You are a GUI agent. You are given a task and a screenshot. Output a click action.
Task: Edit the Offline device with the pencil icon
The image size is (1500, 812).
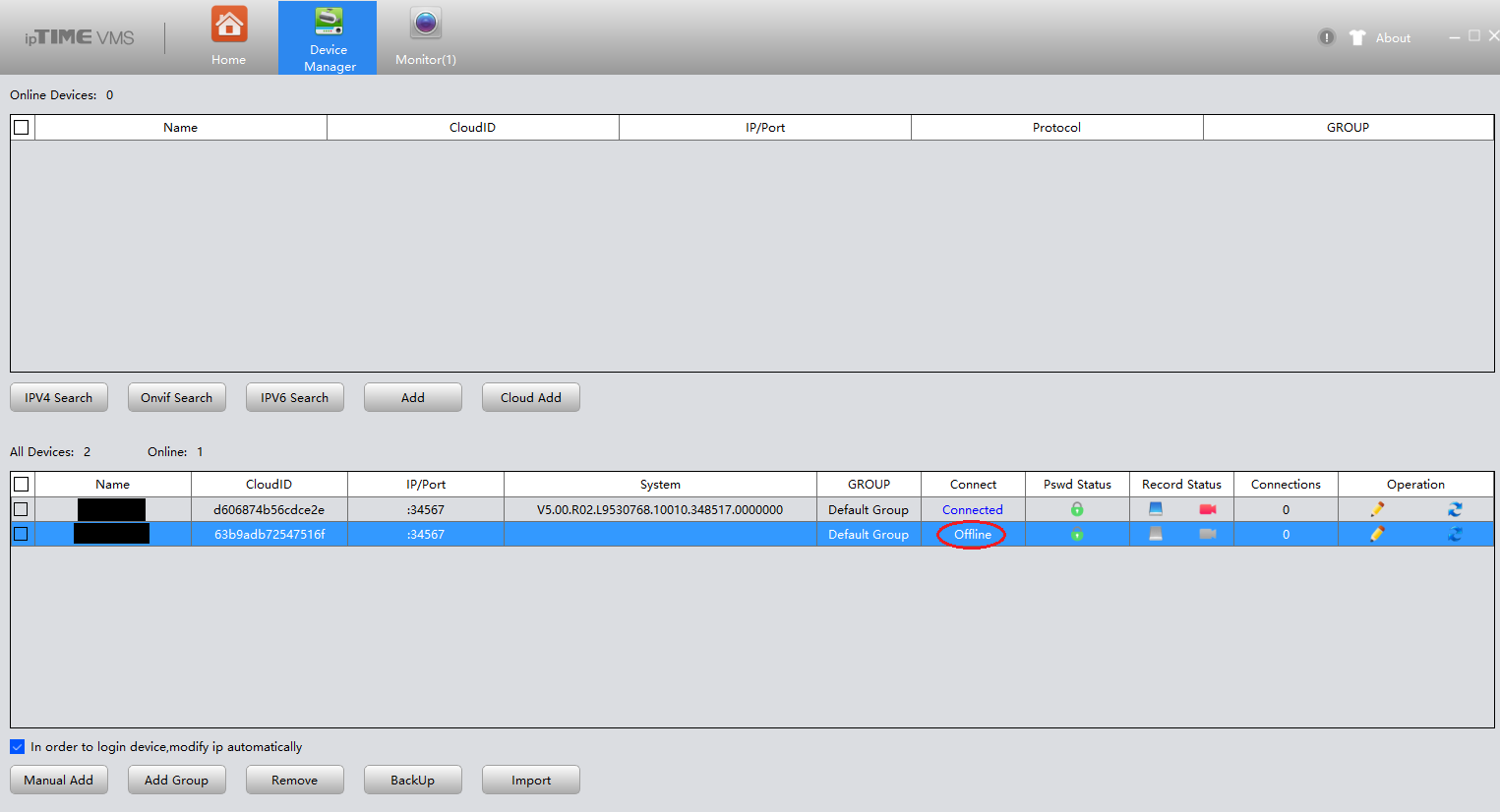(1377, 534)
